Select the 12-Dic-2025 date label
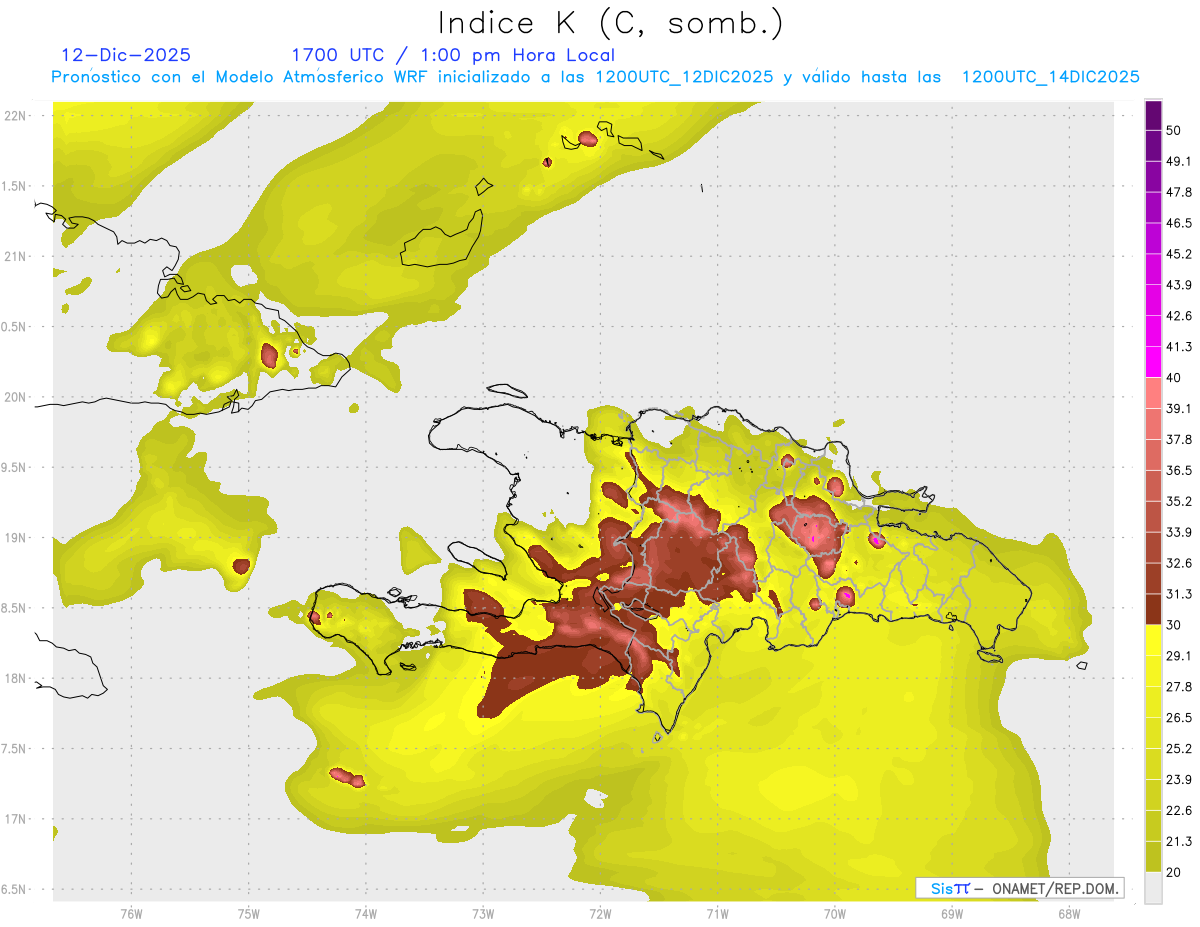The height and width of the screenshot is (927, 1200). (126, 55)
